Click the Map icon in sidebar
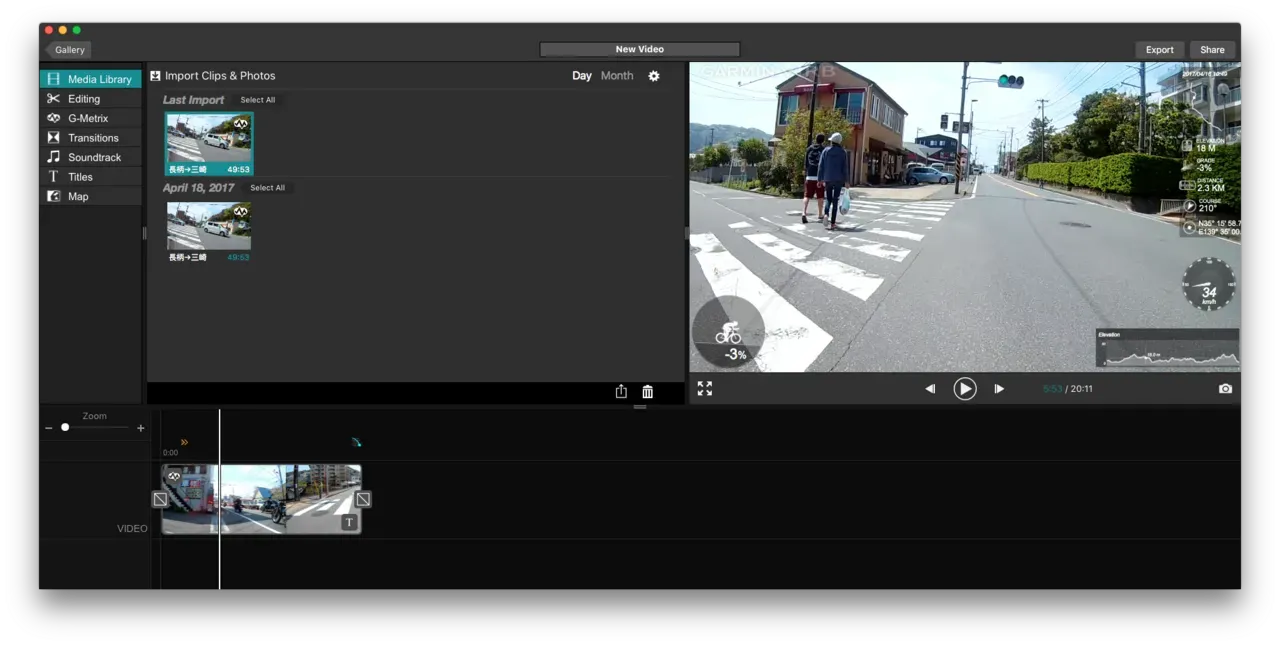Viewport: 1280px width, 645px height. coord(54,196)
